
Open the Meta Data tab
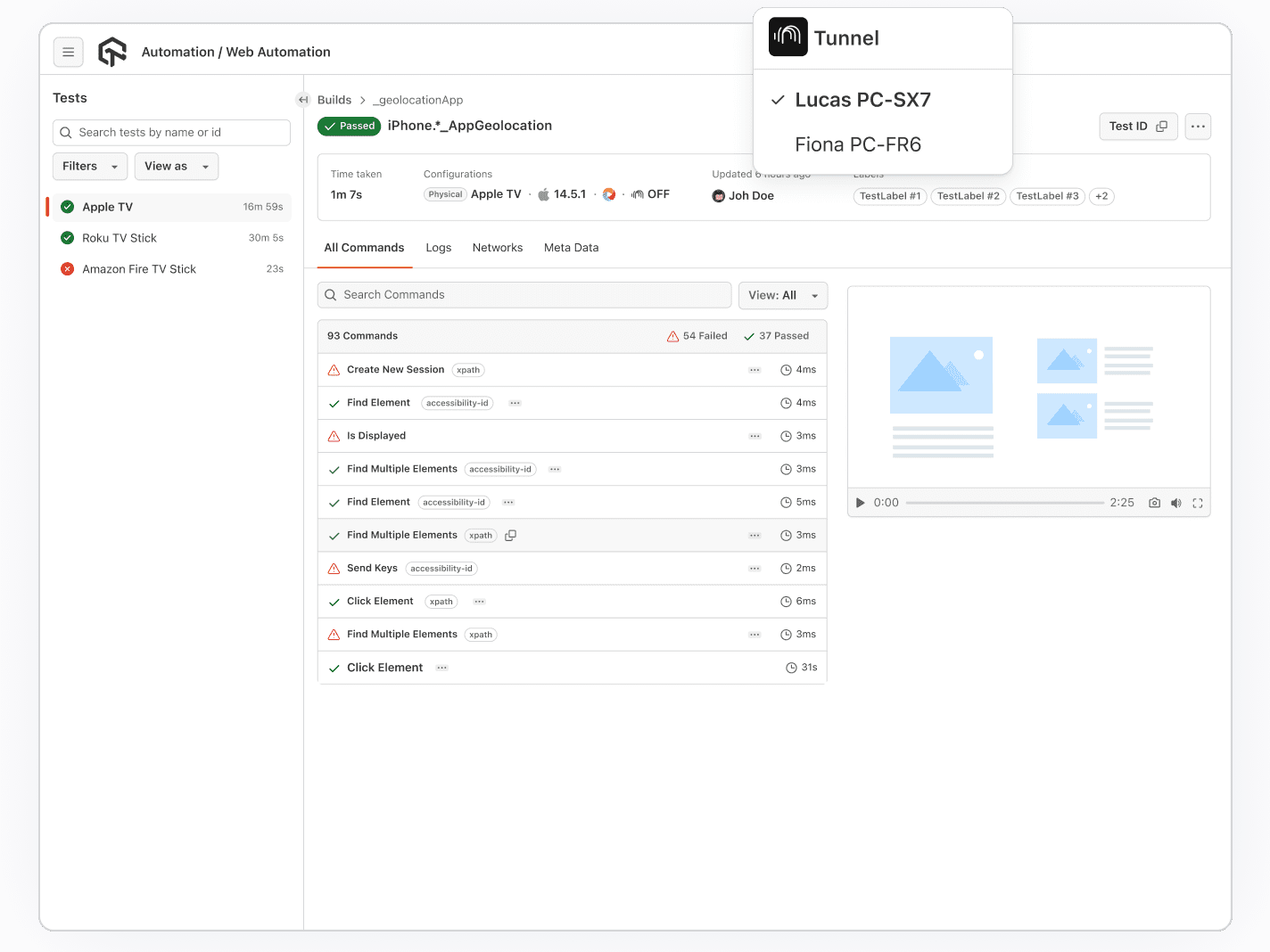571,247
